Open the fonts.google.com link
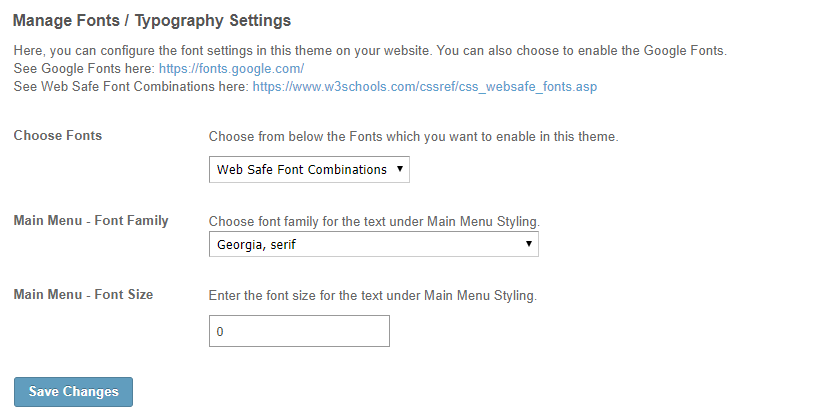 (x=231, y=69)
